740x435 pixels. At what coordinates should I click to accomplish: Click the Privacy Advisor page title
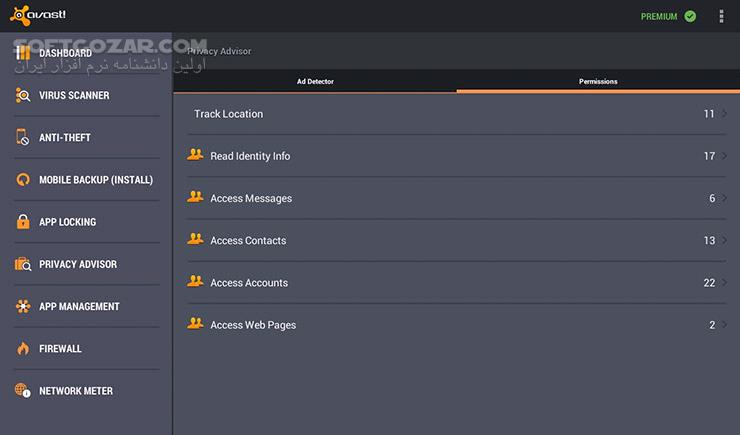tap(219, 51)
